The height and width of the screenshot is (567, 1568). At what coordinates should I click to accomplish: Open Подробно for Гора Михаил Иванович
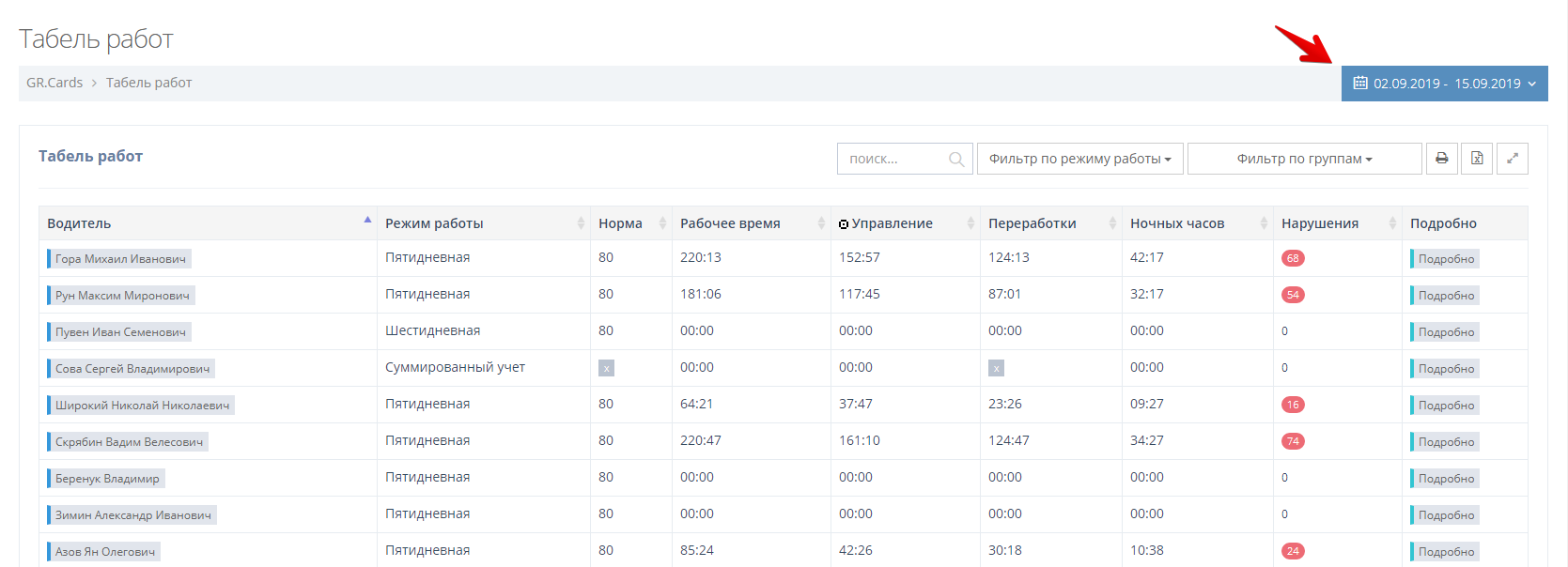[x=1445, y=259]
